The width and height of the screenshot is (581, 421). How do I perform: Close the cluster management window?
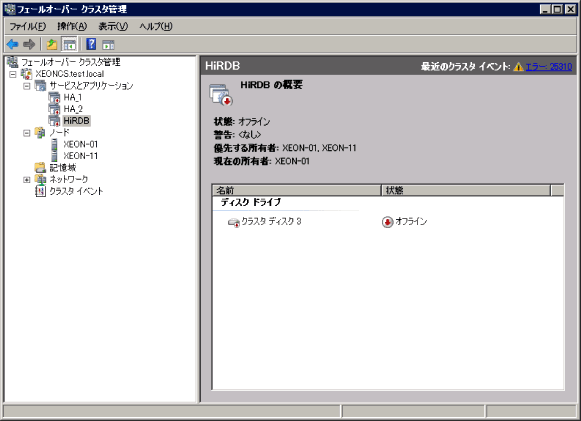[x=570, y=9]
